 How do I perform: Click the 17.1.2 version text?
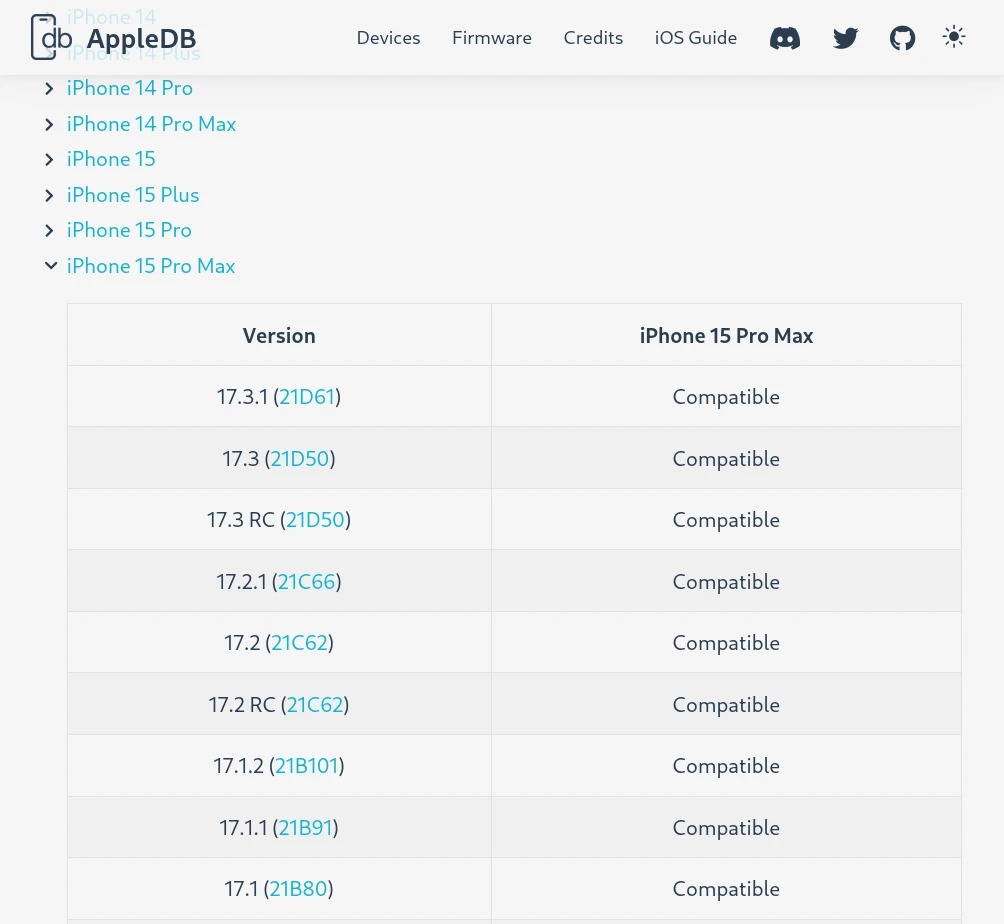point(238,766)
